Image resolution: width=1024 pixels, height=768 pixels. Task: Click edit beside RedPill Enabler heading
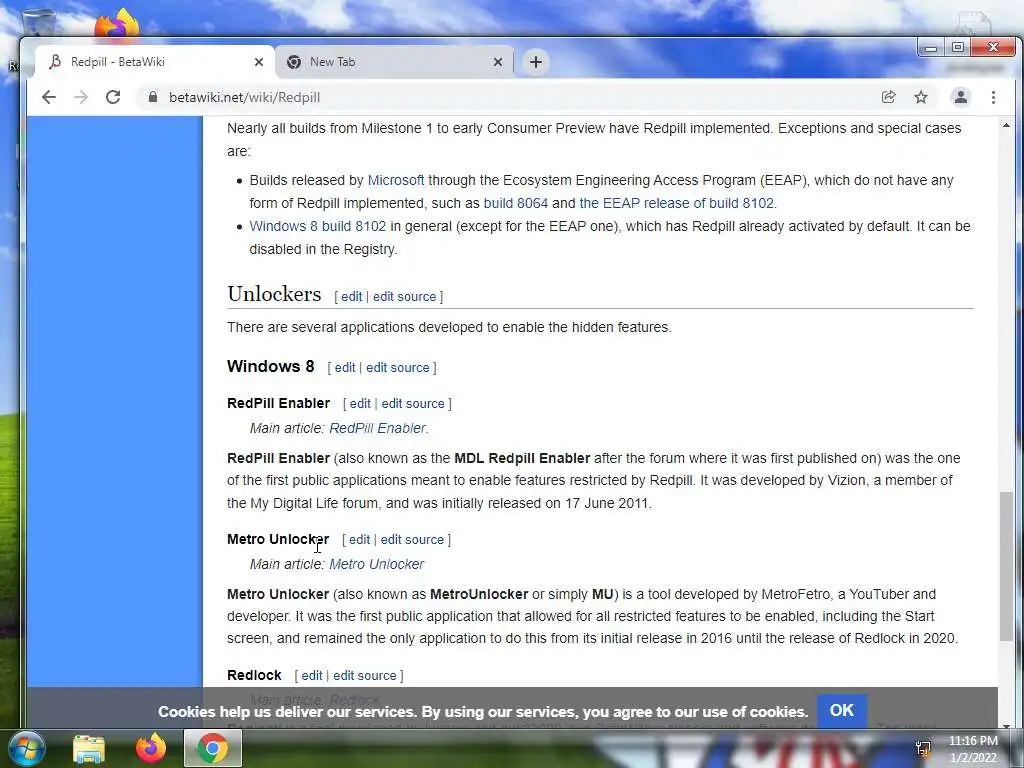coord(360,404)
